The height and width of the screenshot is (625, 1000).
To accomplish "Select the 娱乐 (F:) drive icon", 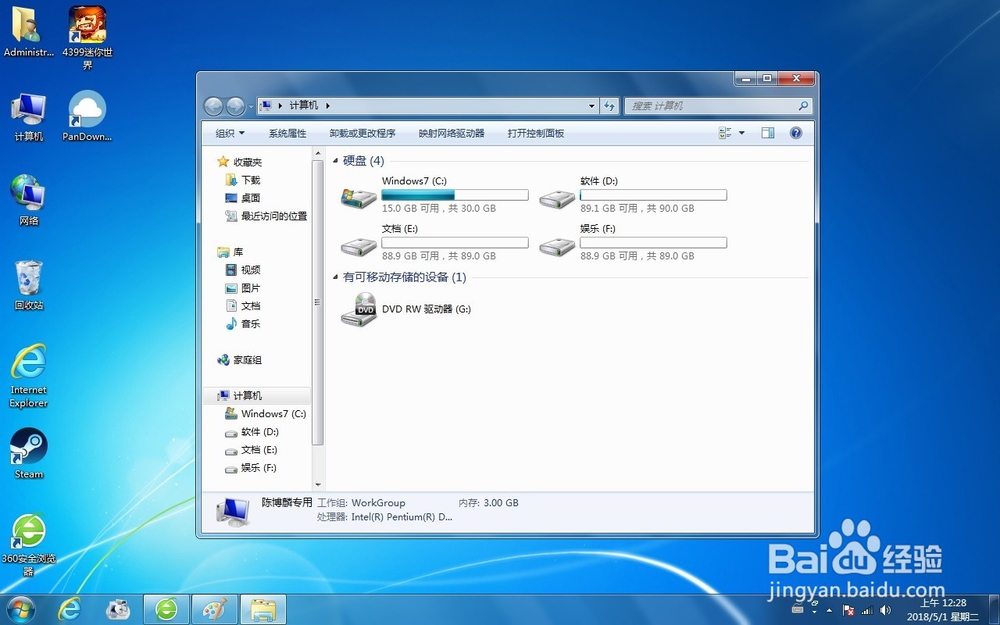I will (x=557, y=246).
